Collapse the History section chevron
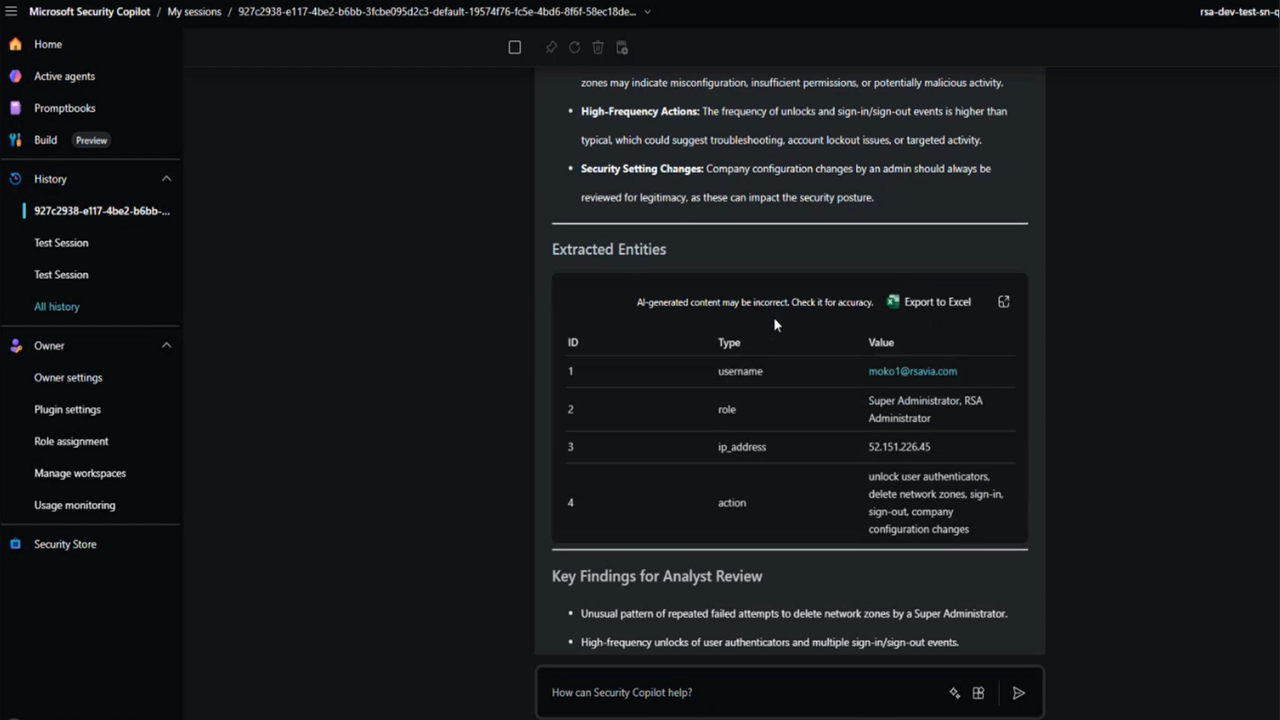1280x720 pixels. [166, 179]
